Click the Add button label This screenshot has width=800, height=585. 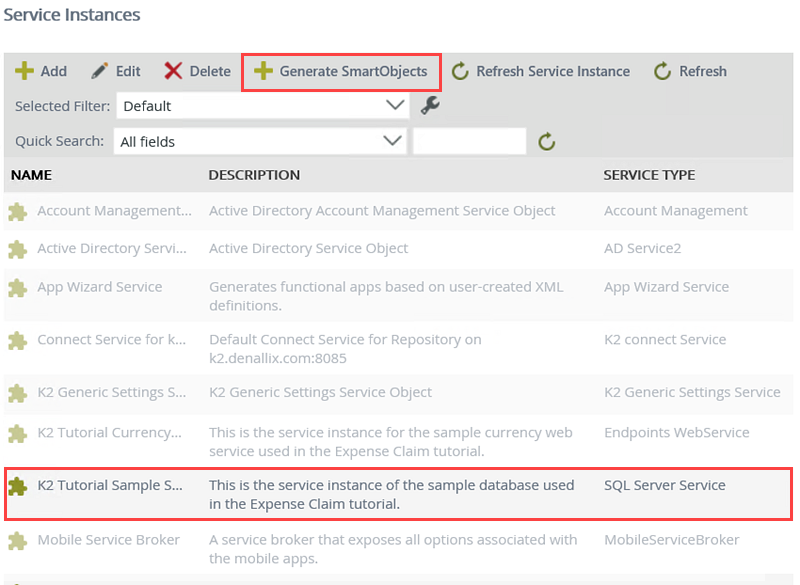coord(54,71)
